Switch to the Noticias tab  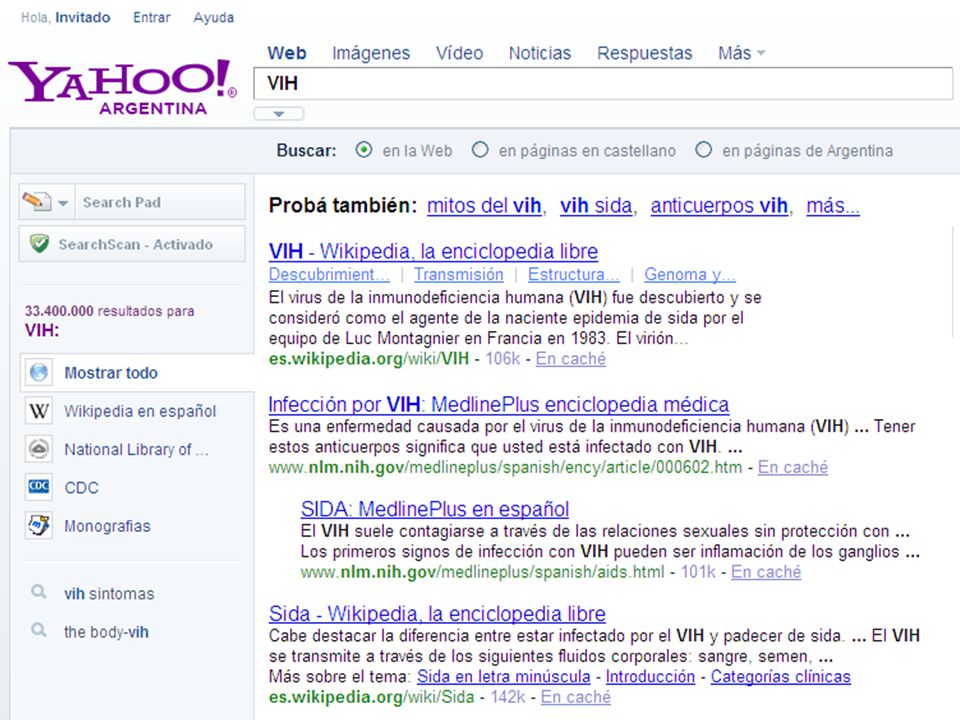point(539,53)
